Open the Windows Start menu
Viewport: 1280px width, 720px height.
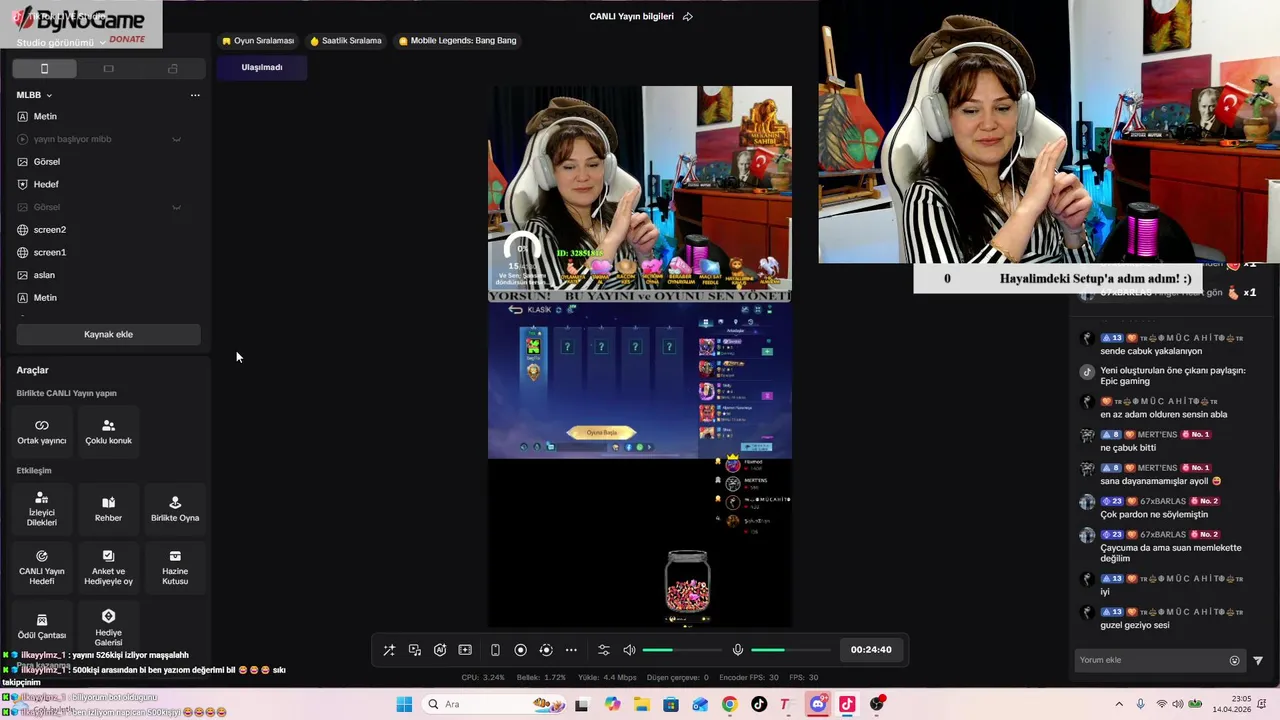coord(404,704)
